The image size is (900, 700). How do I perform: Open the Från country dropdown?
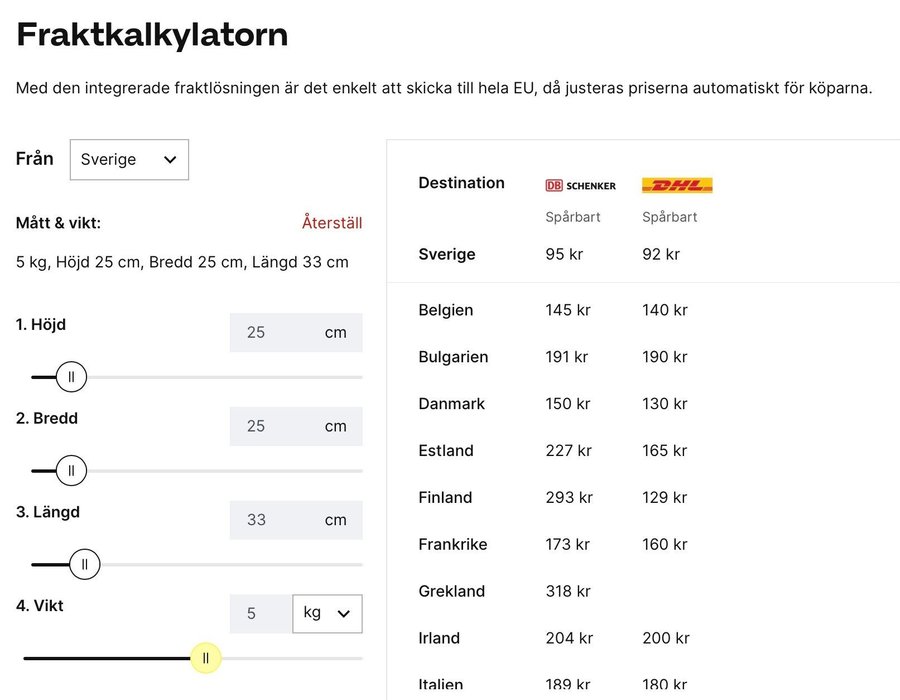129,160
